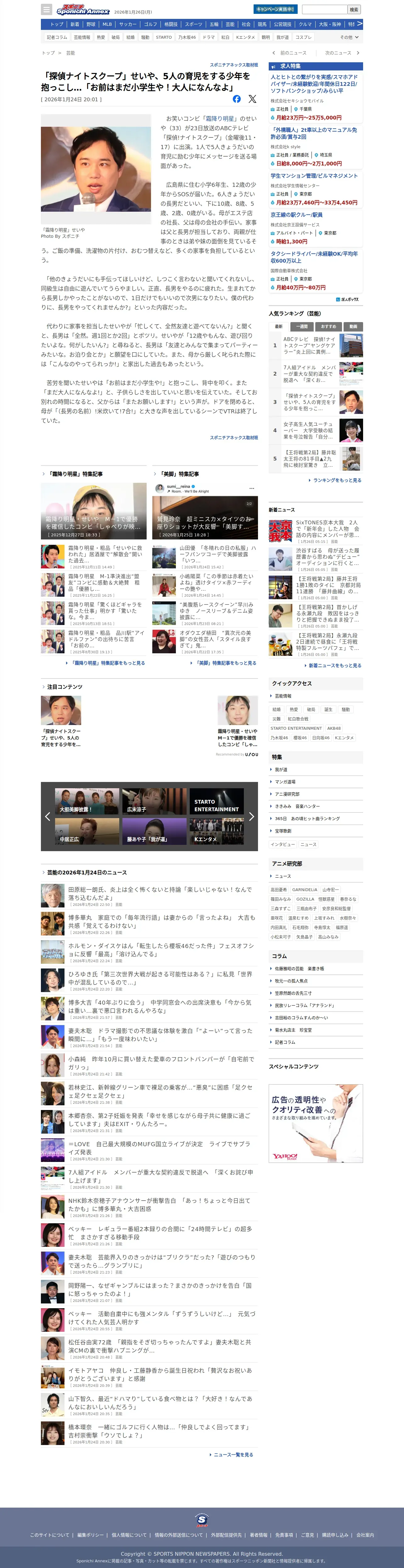This screenshot has width=404, height=1568.
Task: Open 「霜降り明星」特集記事をもっと見る link
Action: (106, 663)
